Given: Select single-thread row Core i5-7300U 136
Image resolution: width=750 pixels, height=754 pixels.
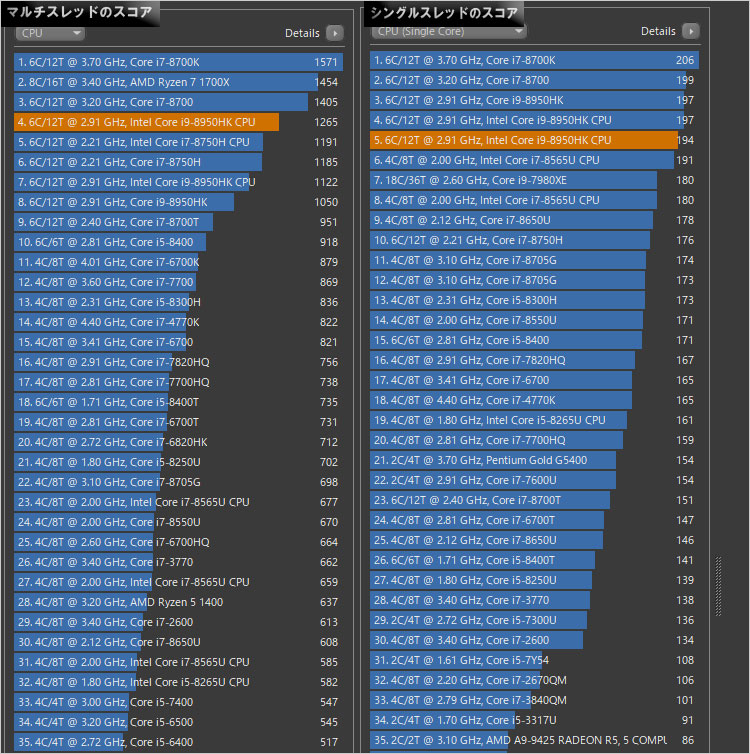Looking at the screenshot, I should (535, 620).
